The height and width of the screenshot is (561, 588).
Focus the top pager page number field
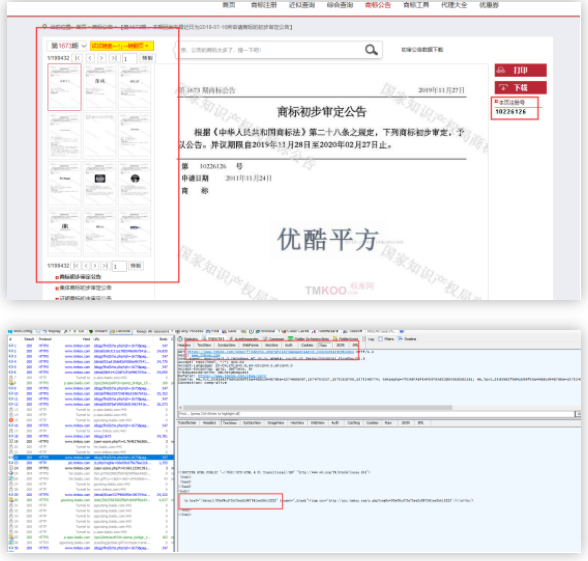129,58
